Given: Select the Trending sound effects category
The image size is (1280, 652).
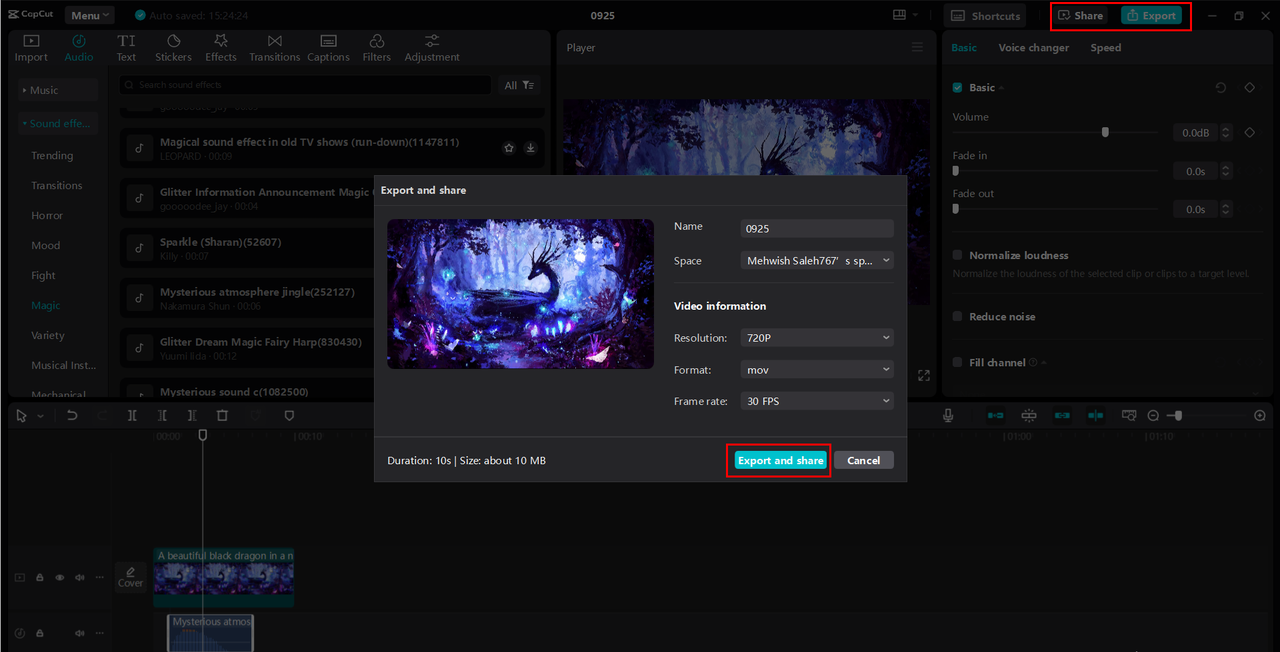Looking at the screenshot, I should (52, 155).
